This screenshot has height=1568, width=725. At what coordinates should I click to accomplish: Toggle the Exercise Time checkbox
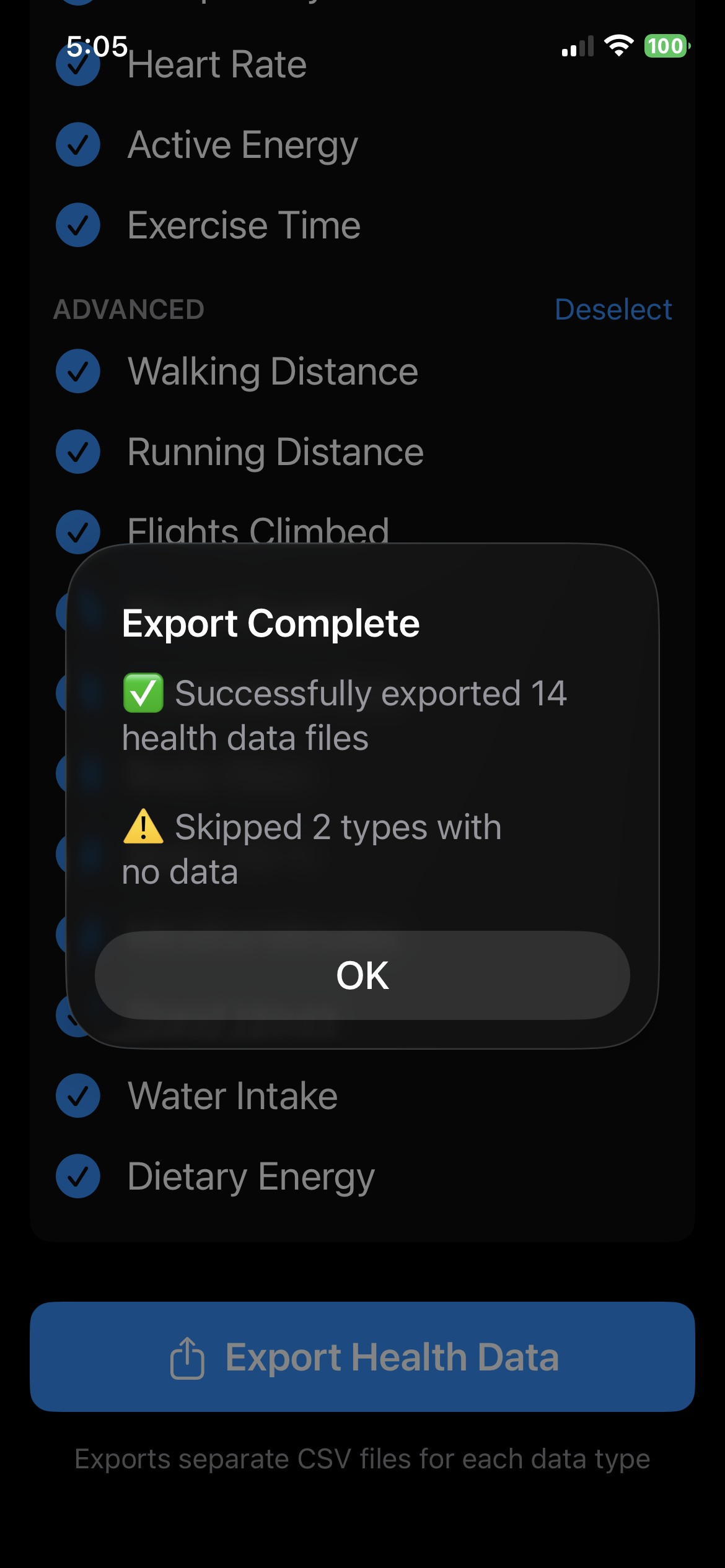point(78,225)
